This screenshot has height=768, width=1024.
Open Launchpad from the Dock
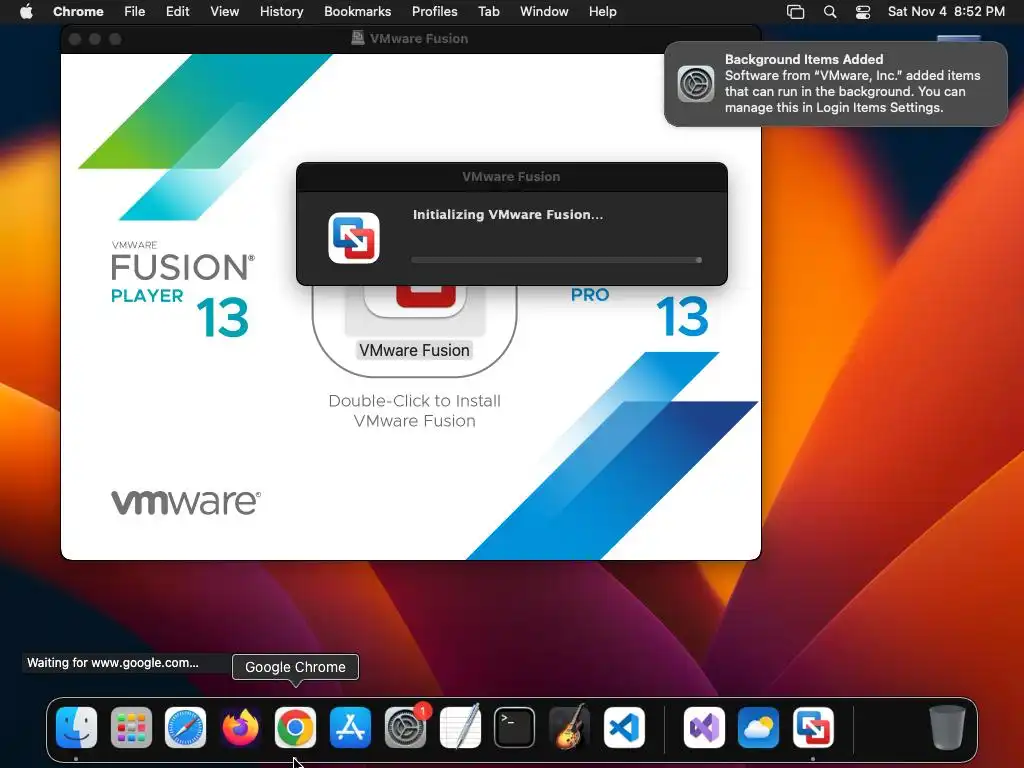[x=131, y=727]
